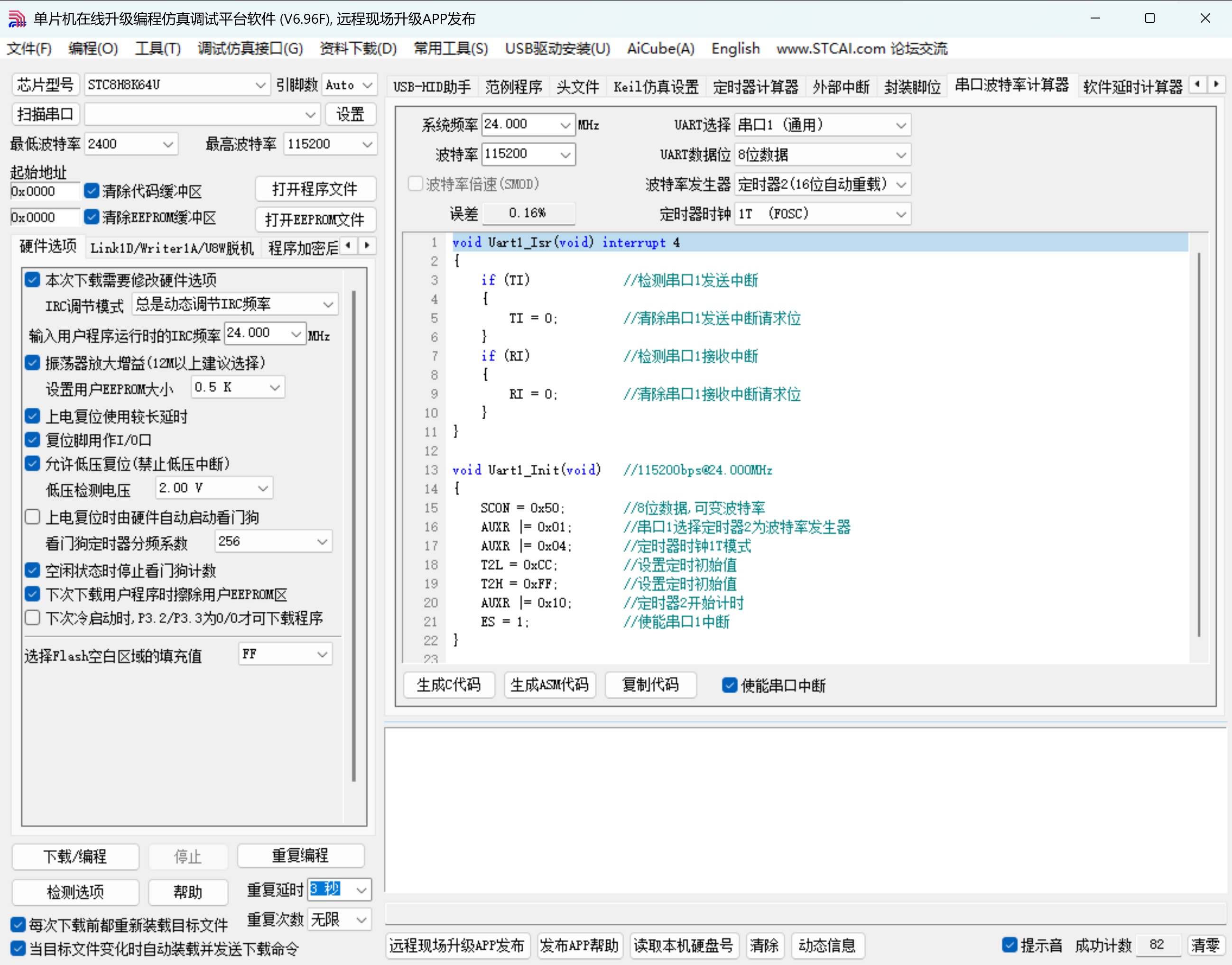Switch to the 定时器计算器 tab
The image size is (1232, 965).
point(755,86)
